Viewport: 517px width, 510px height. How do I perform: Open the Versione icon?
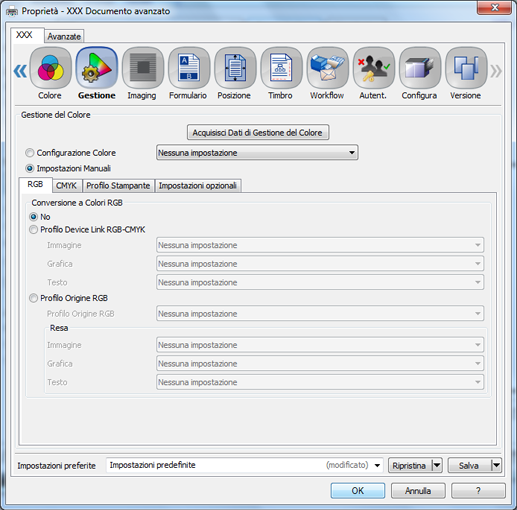pos(466,68)
